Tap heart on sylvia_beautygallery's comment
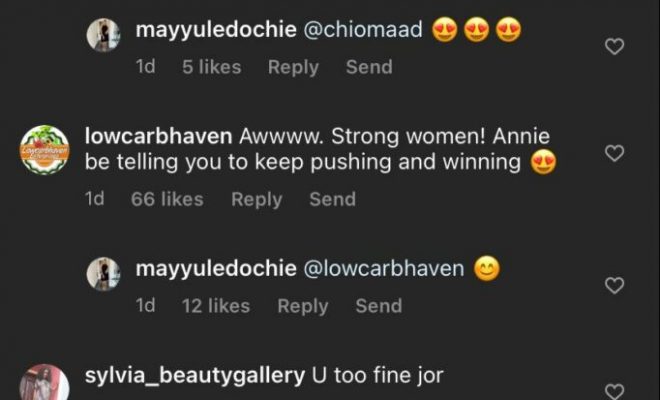This screenshot has height=400, width=660. pos(616,391)
